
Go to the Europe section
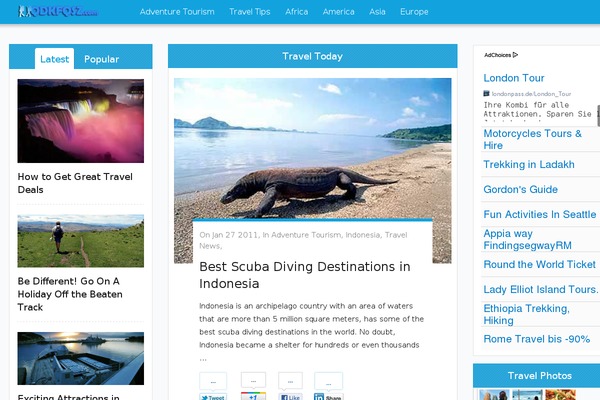414,12
